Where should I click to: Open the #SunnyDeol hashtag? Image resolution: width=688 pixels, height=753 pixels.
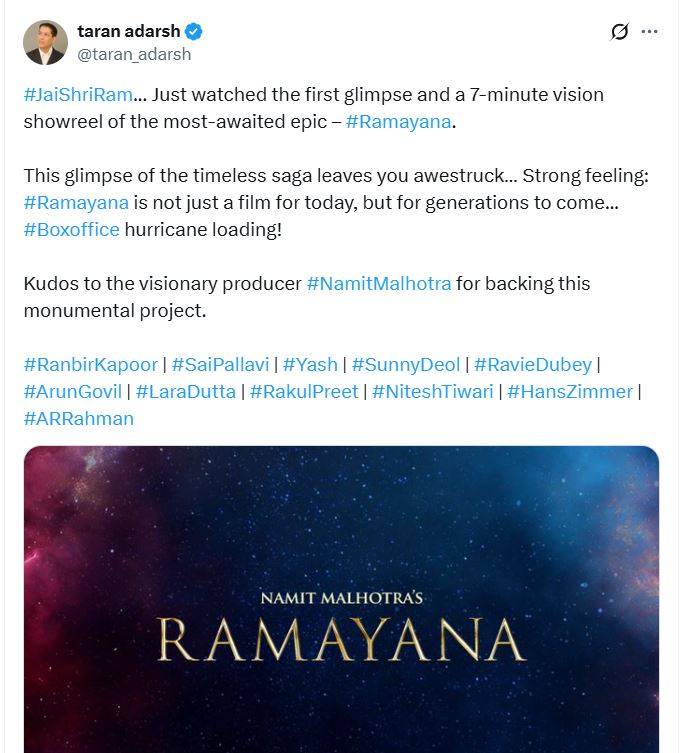(406, 364)
